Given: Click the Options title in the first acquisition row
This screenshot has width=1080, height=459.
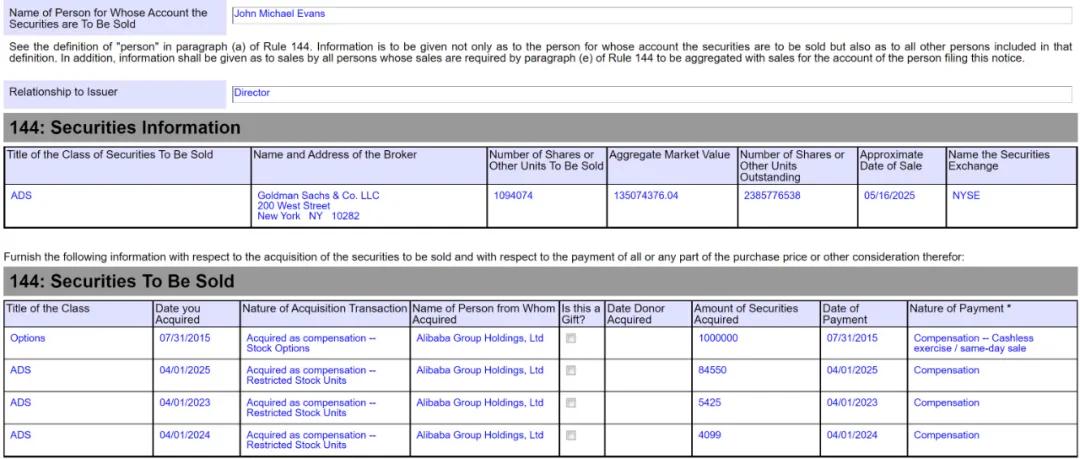Looking at the screenshot, I should [x=28, y=338].
